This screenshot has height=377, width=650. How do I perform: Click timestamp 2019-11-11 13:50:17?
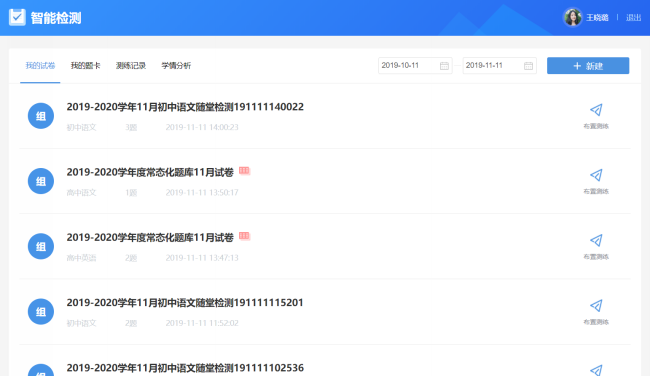(202, 192)
